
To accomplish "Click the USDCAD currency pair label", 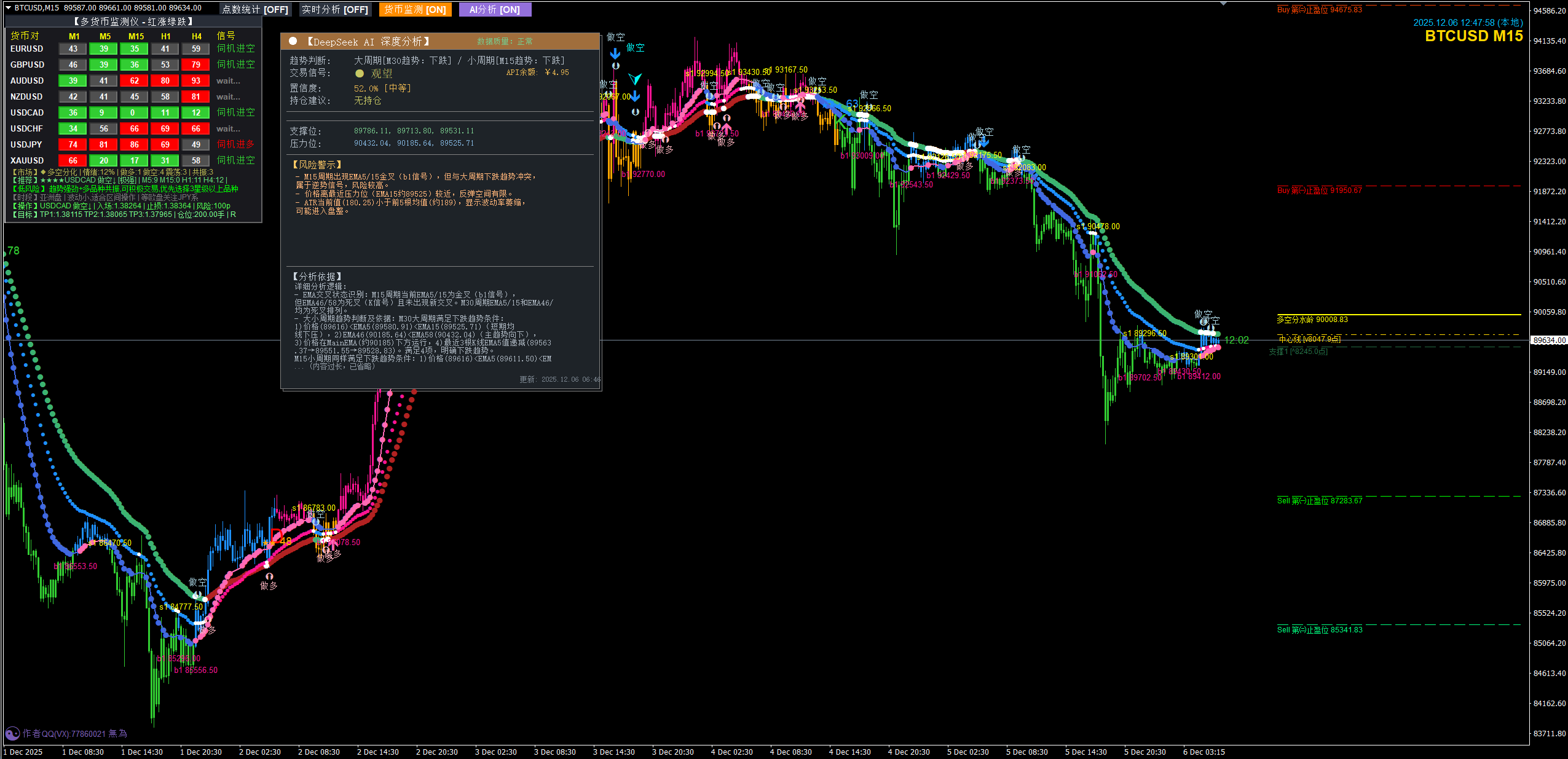I will tap(27, 112).
